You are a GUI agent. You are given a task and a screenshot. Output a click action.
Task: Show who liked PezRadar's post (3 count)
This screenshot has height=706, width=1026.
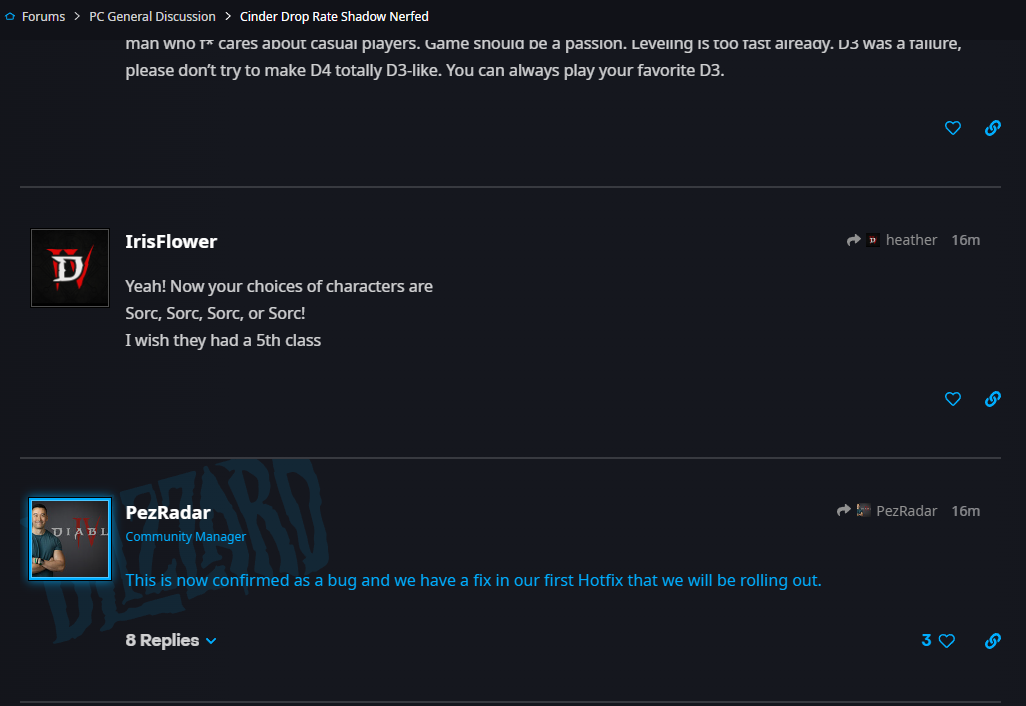point(926,640)
